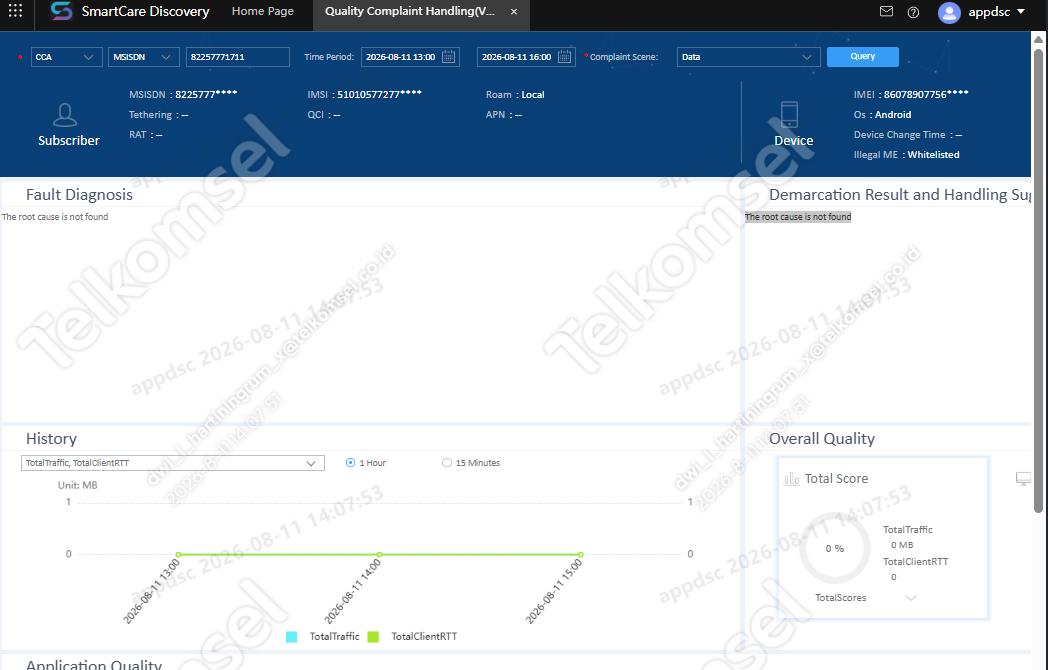1048x670 pixels.
Task: Open the CCA dropdown
Action: tap(67, 57)
